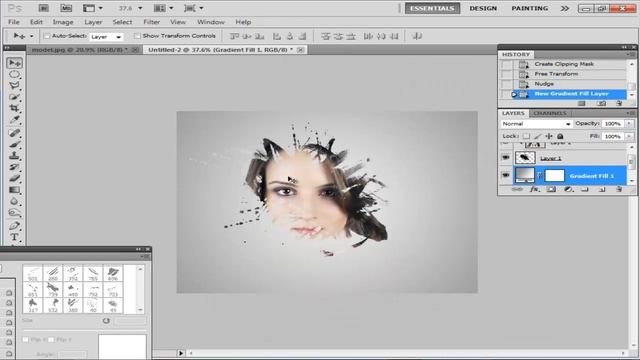
Task: Create new snapshot in History panel
Action: point(601,104)
